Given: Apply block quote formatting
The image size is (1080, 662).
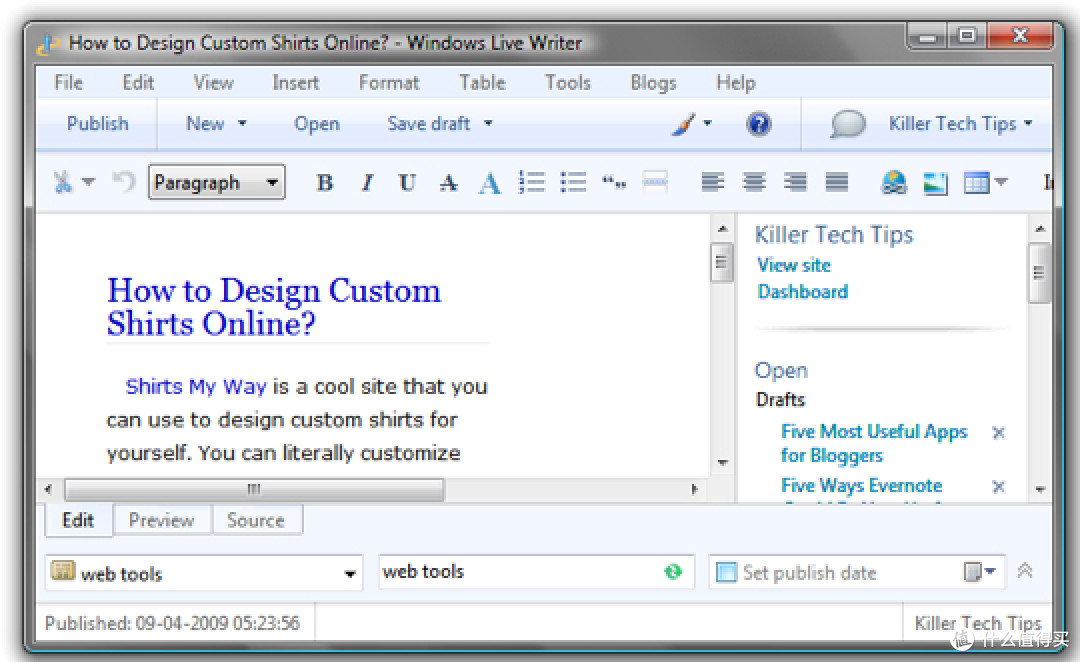Looking at the screenshot, I should pyautogui.click(x=614, y=183).
